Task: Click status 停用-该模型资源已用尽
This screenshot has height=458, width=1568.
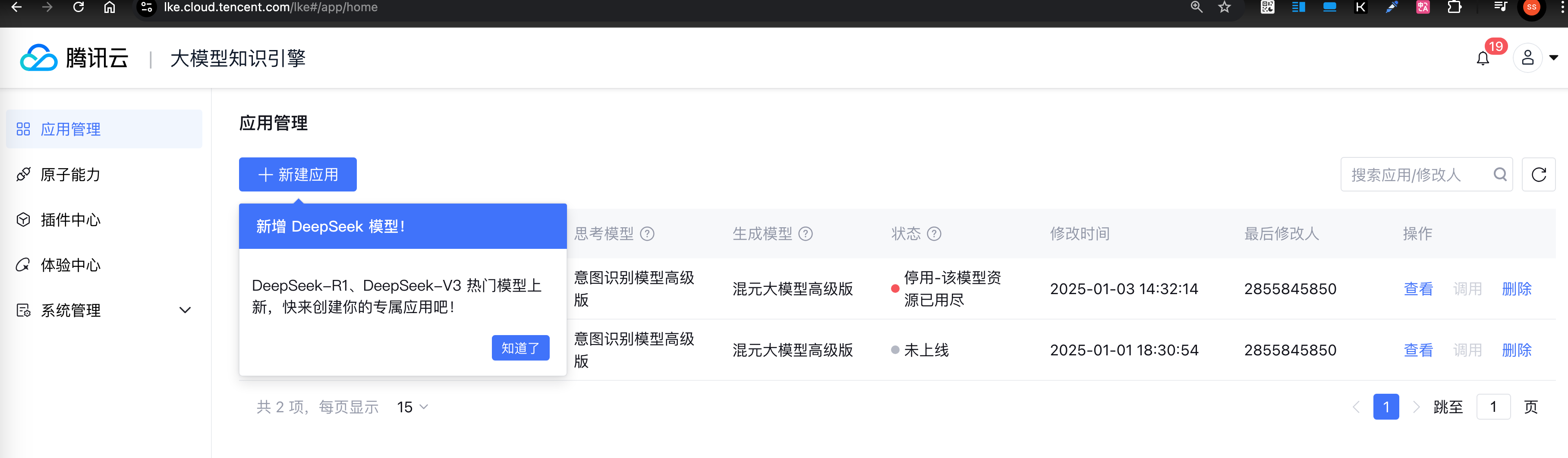Action: [952, 289]
